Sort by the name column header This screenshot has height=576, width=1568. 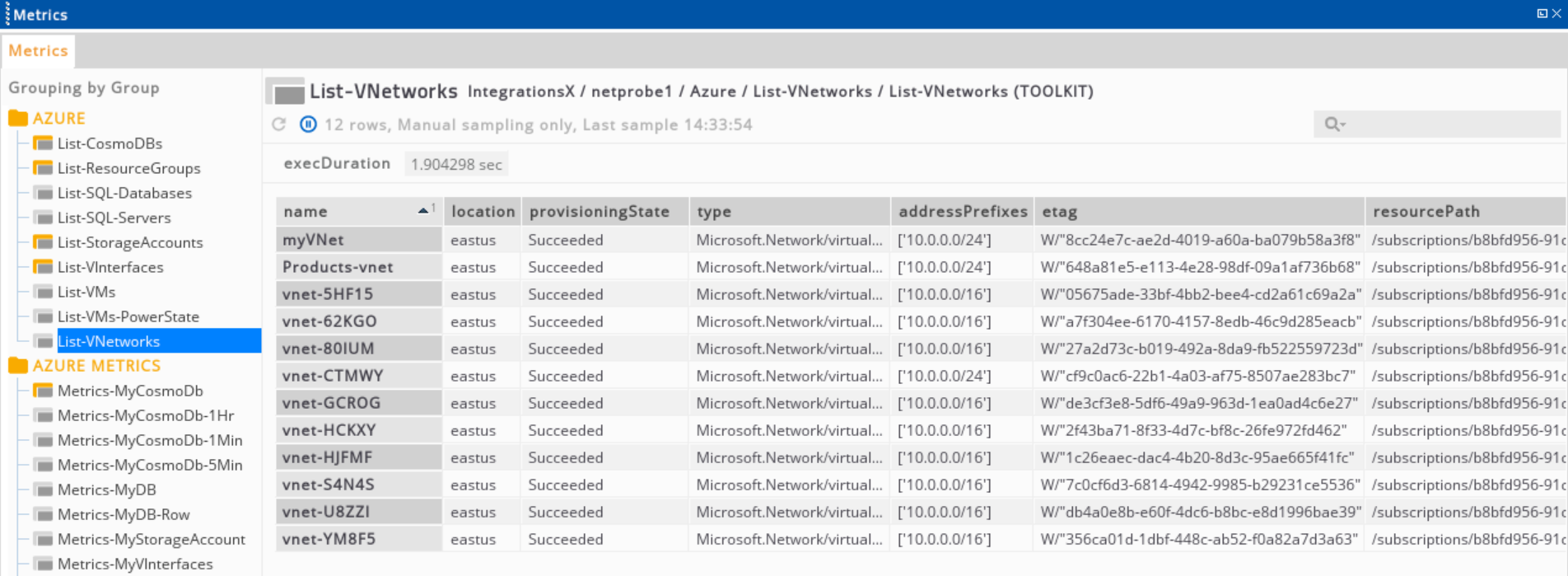360,212
